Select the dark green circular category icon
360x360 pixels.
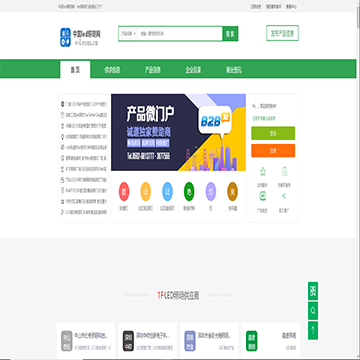click(189, 191)
